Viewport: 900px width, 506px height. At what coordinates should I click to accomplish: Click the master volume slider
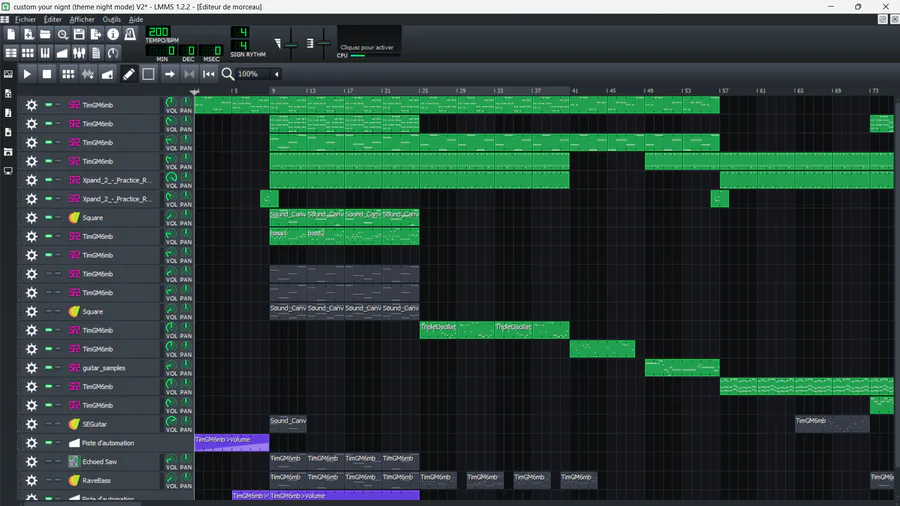(x=290, y=44)
